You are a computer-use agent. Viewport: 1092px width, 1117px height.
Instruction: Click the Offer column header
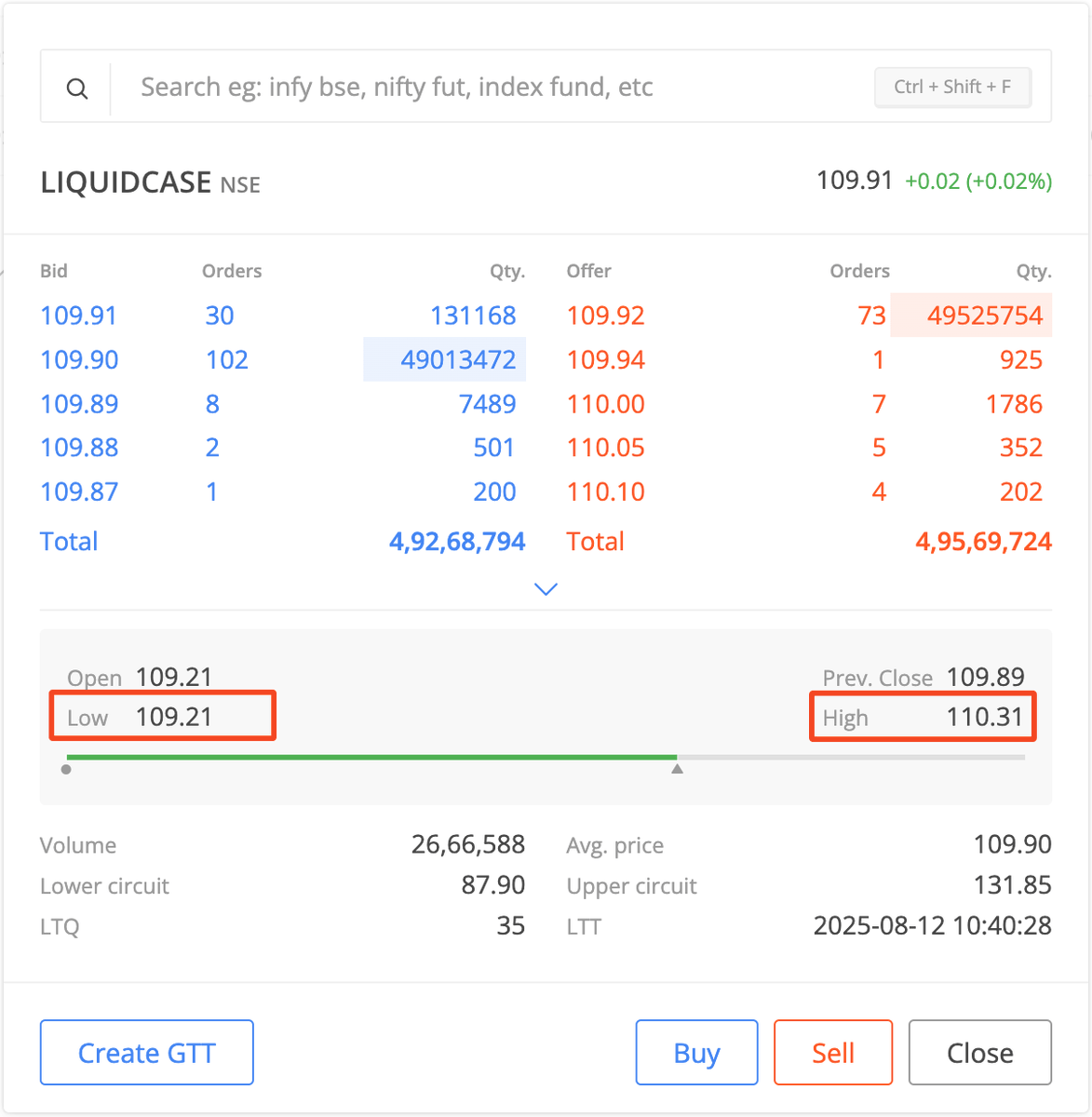pos(589,271)
